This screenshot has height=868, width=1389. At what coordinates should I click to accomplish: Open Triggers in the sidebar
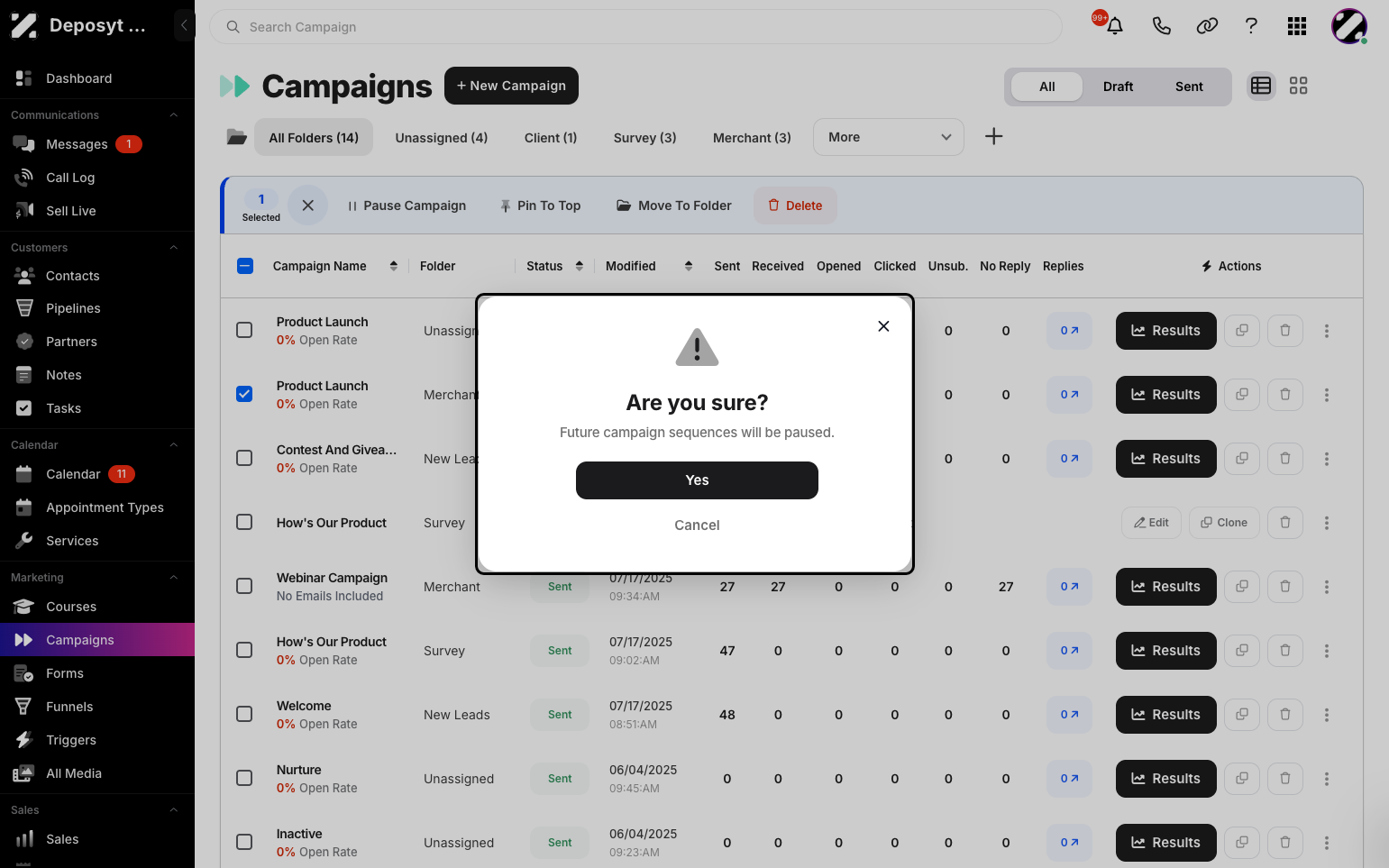point(97,740)
